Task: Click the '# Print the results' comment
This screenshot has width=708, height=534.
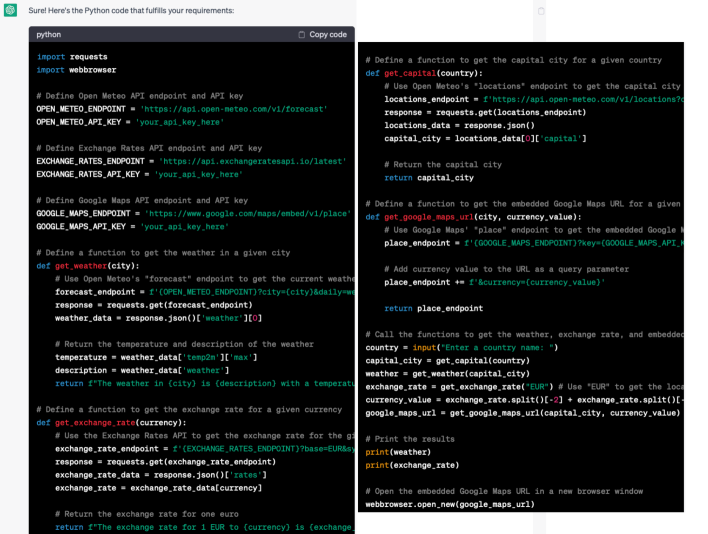Action: point(410,439)
